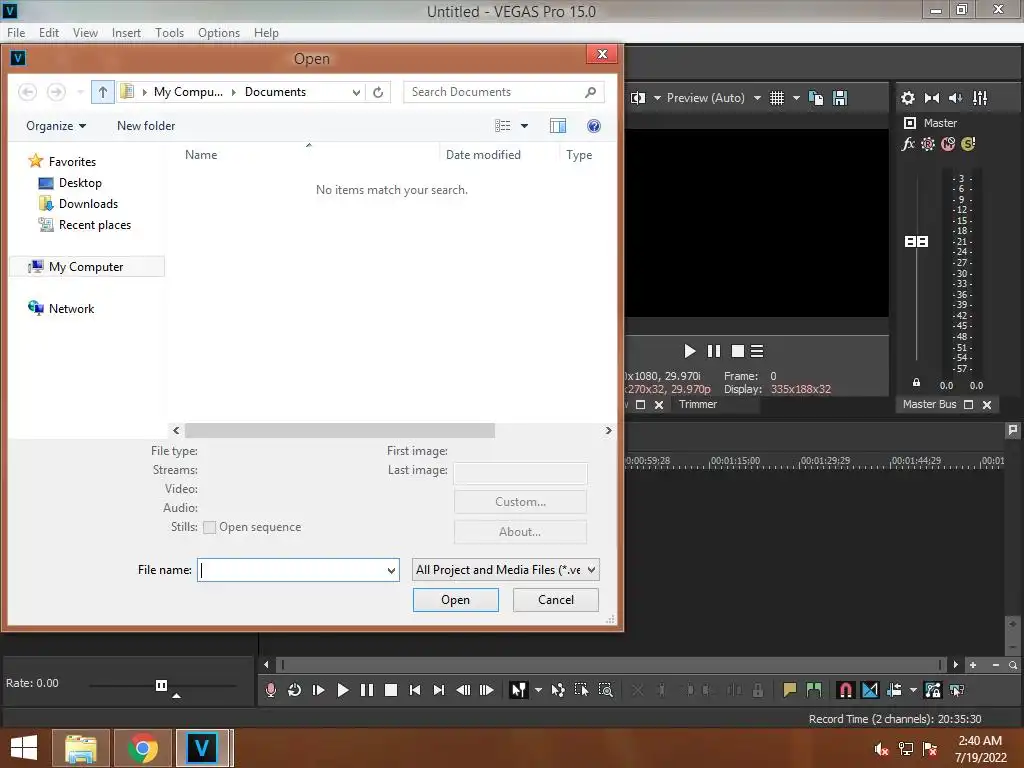
Task: Click the playback Rate slider handle
Action: coord(161,684)
